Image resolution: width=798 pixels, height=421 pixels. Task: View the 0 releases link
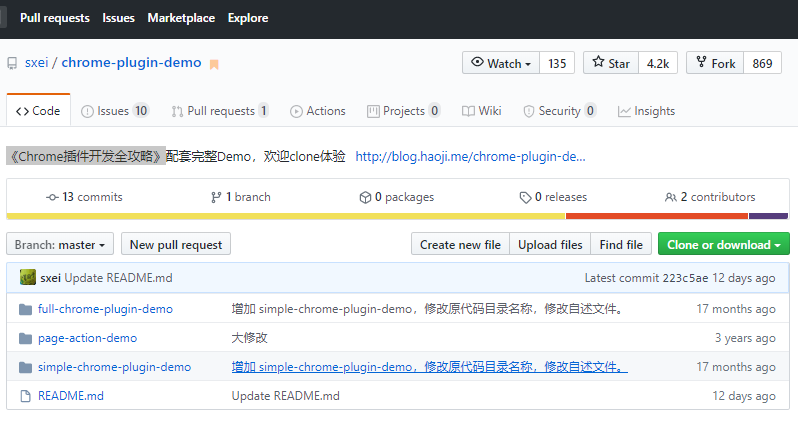click(553, 197)
